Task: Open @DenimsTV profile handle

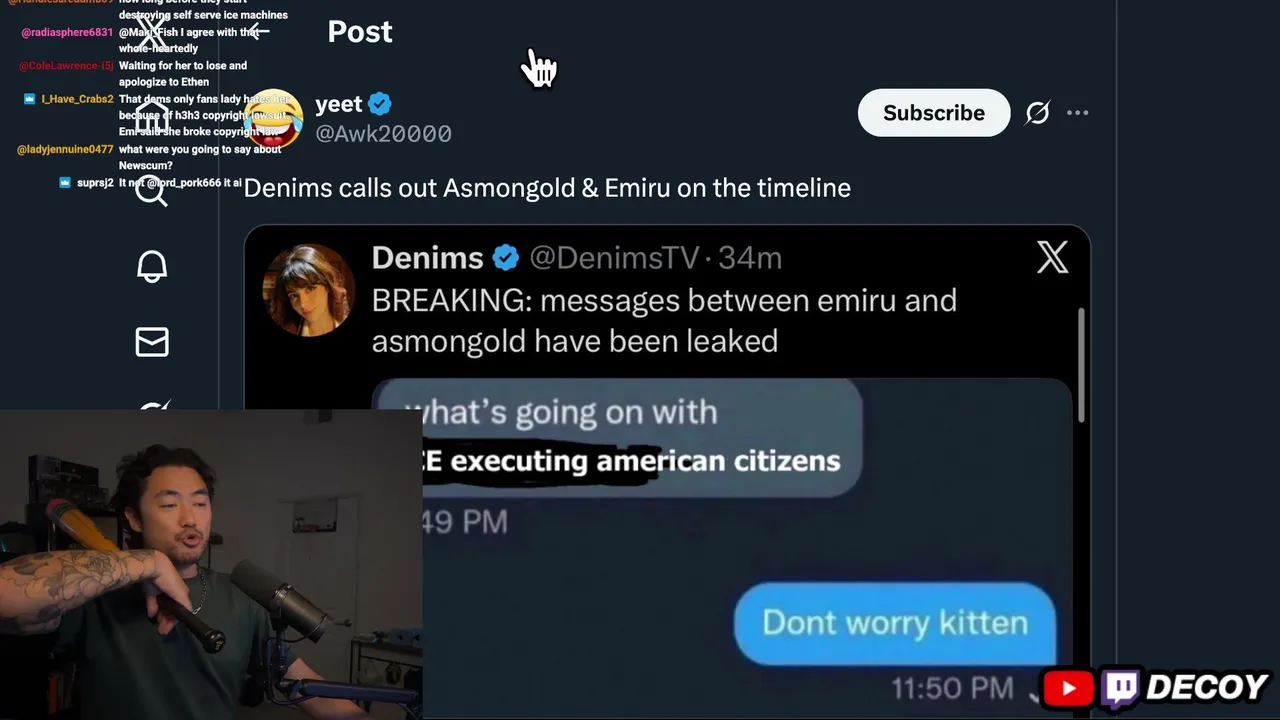Action: click(x=613, y=258)
